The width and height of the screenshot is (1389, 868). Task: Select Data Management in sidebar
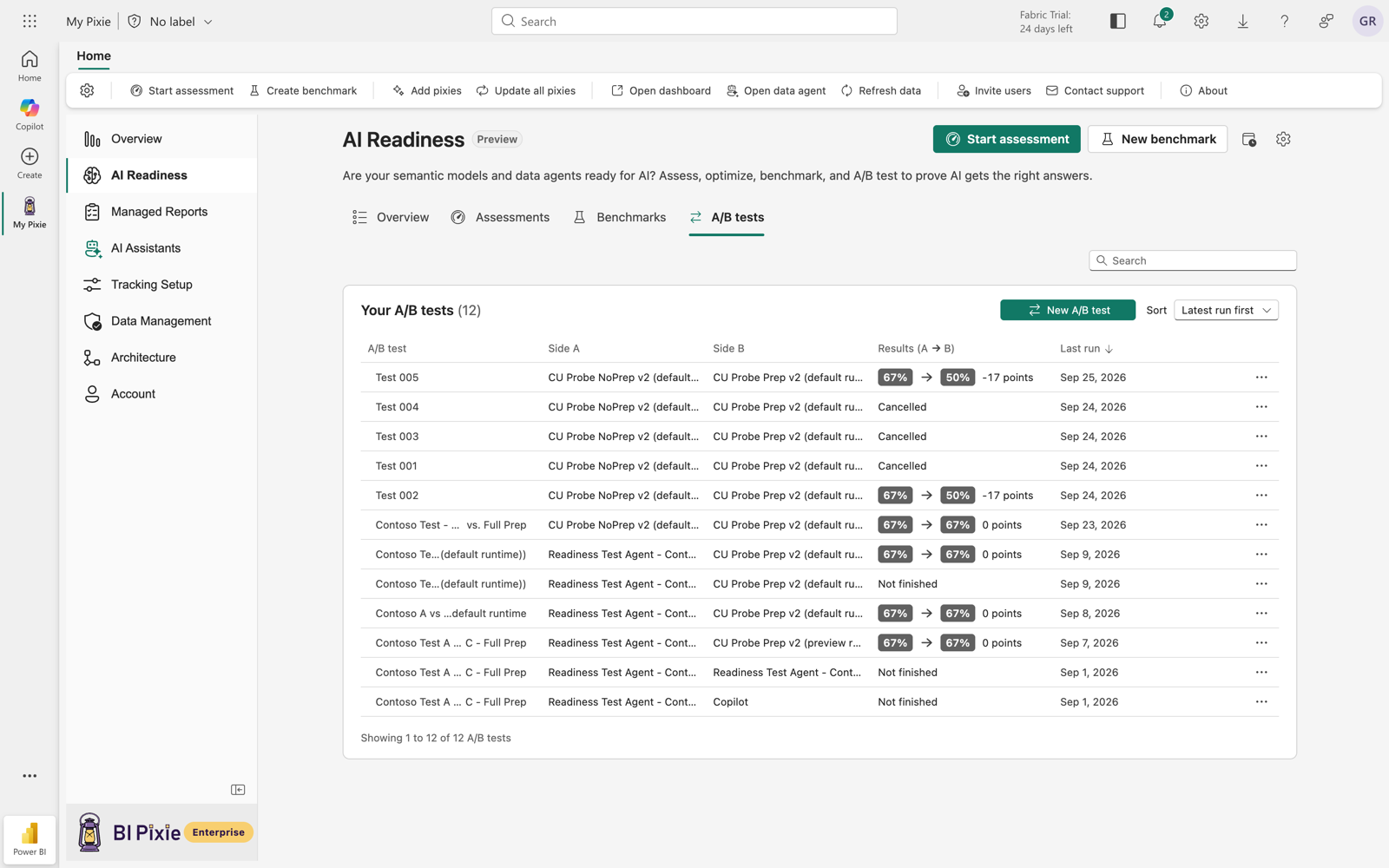pos(161,321)
